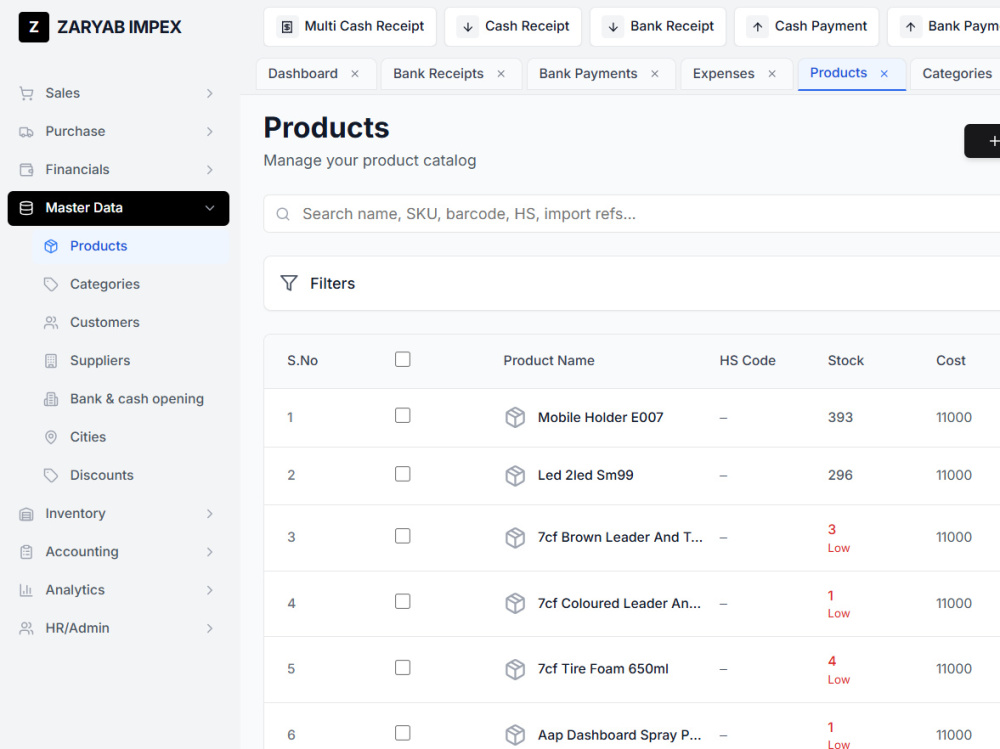
Task: Click the Zaryab Impex Z logo
Action: point(34,27)
